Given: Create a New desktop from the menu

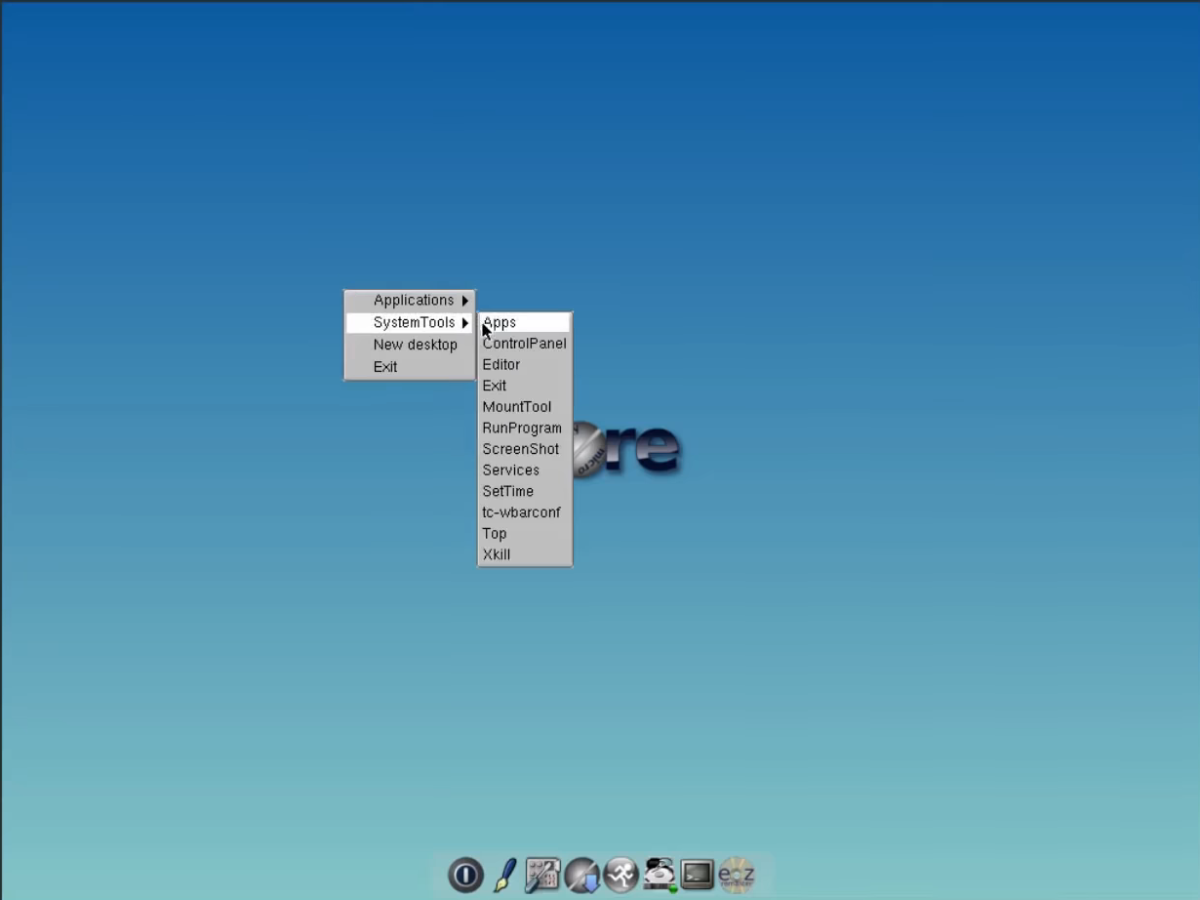Looking at the screenshot, I should pos(415,344).
